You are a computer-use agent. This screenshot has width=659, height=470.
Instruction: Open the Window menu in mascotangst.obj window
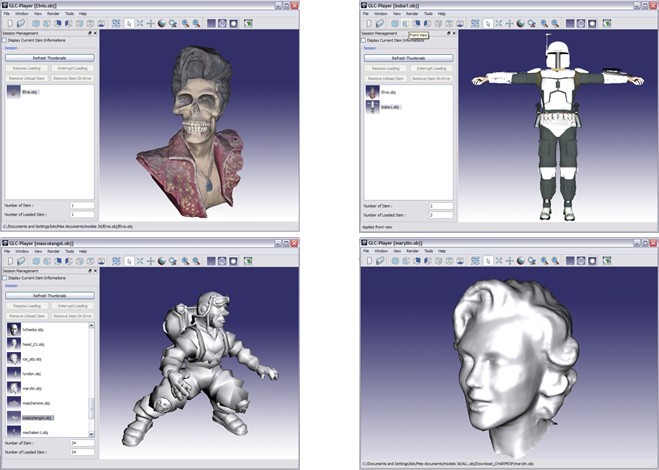(22, 251)
